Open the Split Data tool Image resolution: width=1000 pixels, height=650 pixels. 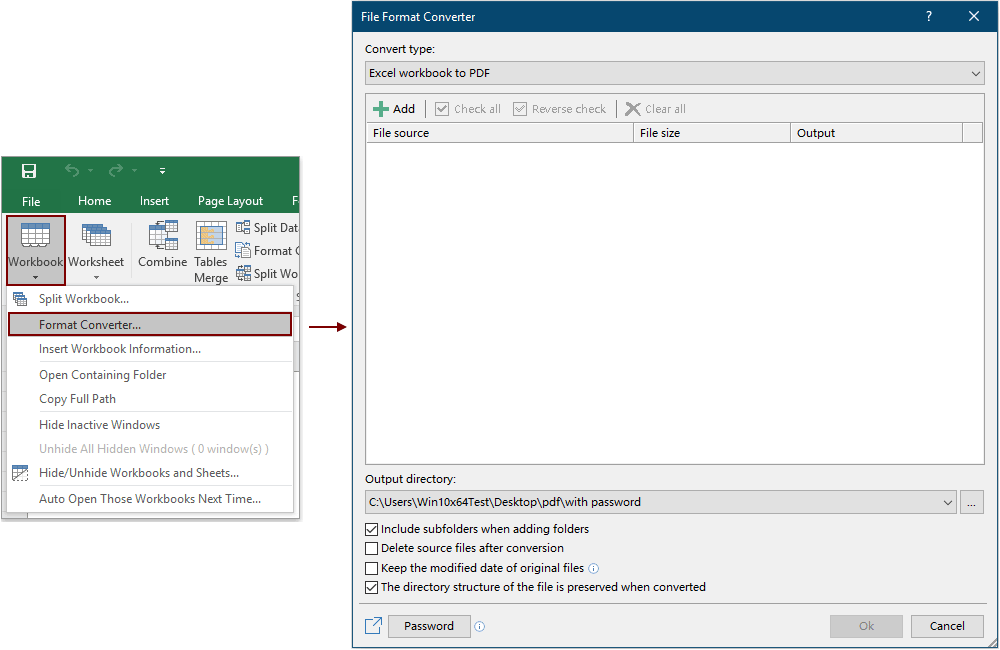267,227
